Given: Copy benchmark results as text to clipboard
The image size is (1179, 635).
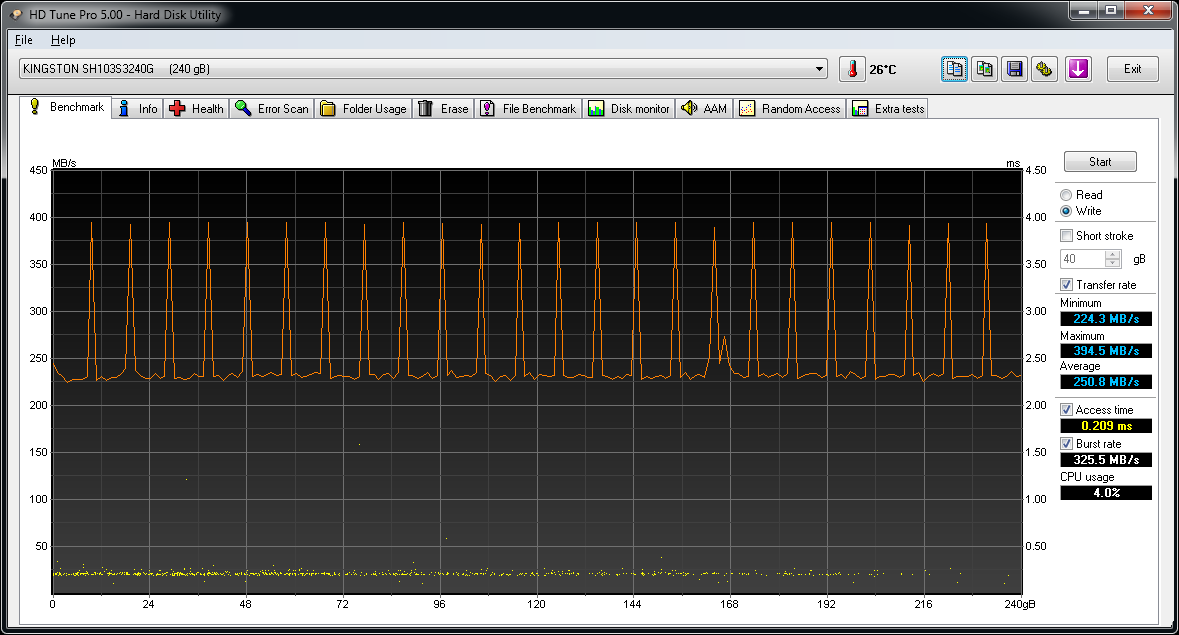Looking at the screenshot, I should [954, 69].
